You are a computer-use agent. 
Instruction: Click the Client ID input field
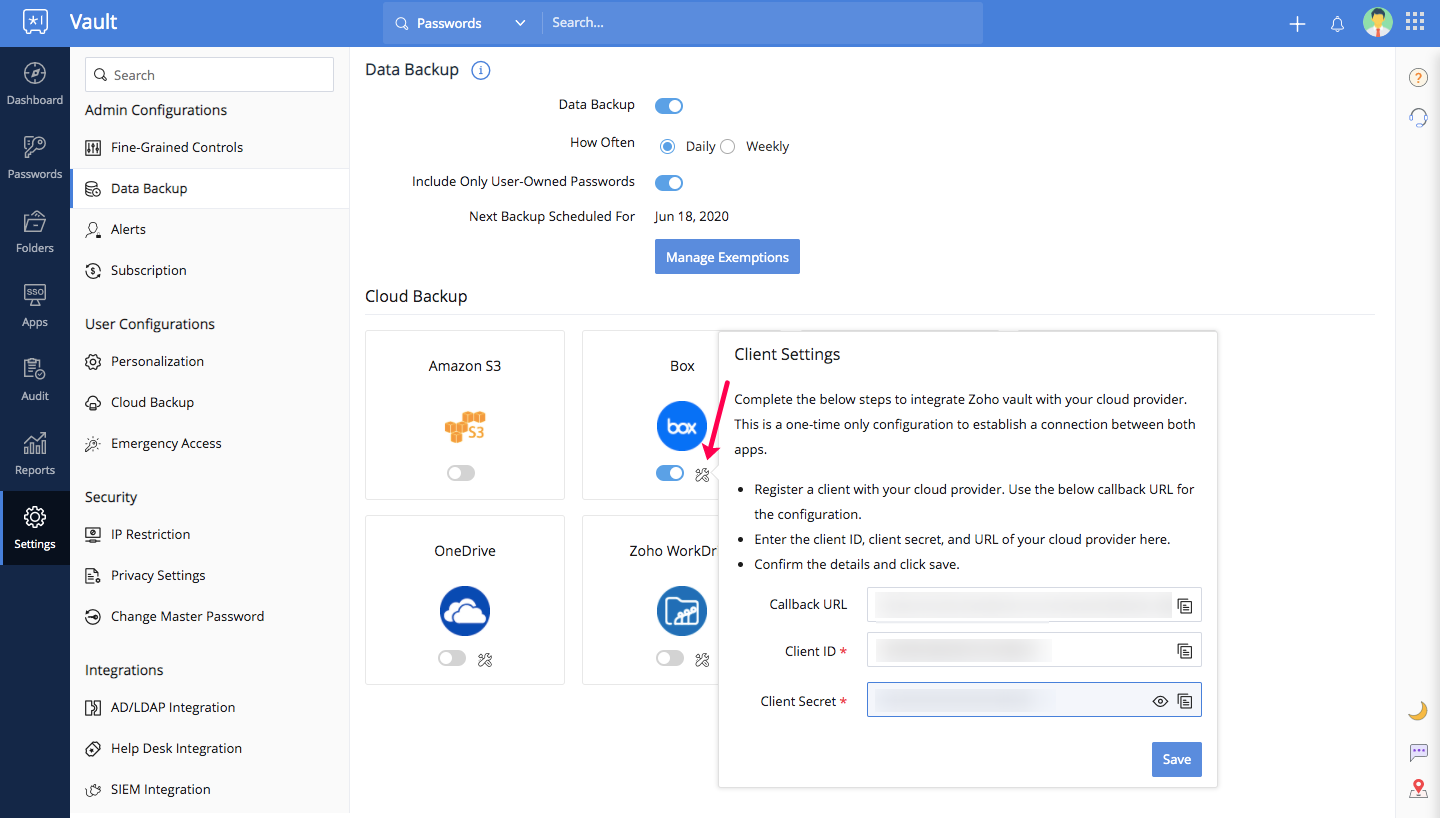pos(1020,651)
